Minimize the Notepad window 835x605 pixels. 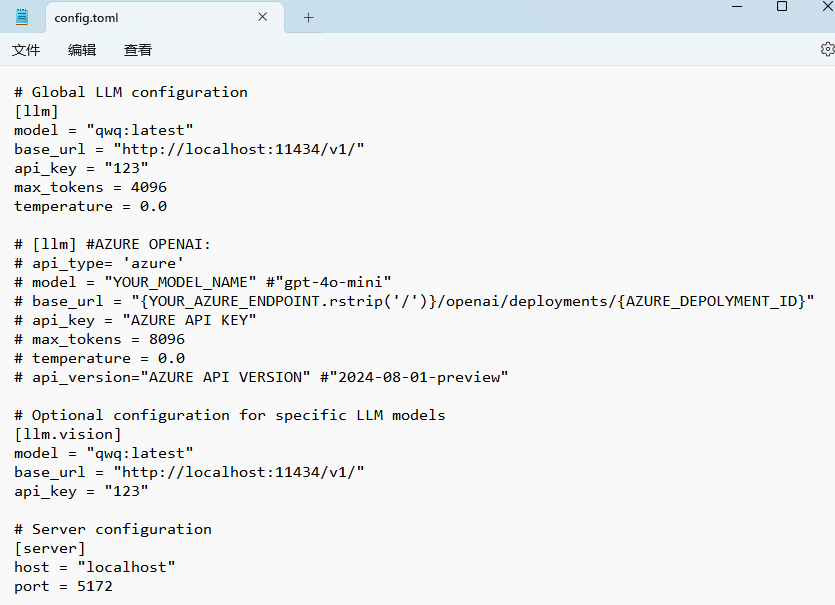pos(737,6)
